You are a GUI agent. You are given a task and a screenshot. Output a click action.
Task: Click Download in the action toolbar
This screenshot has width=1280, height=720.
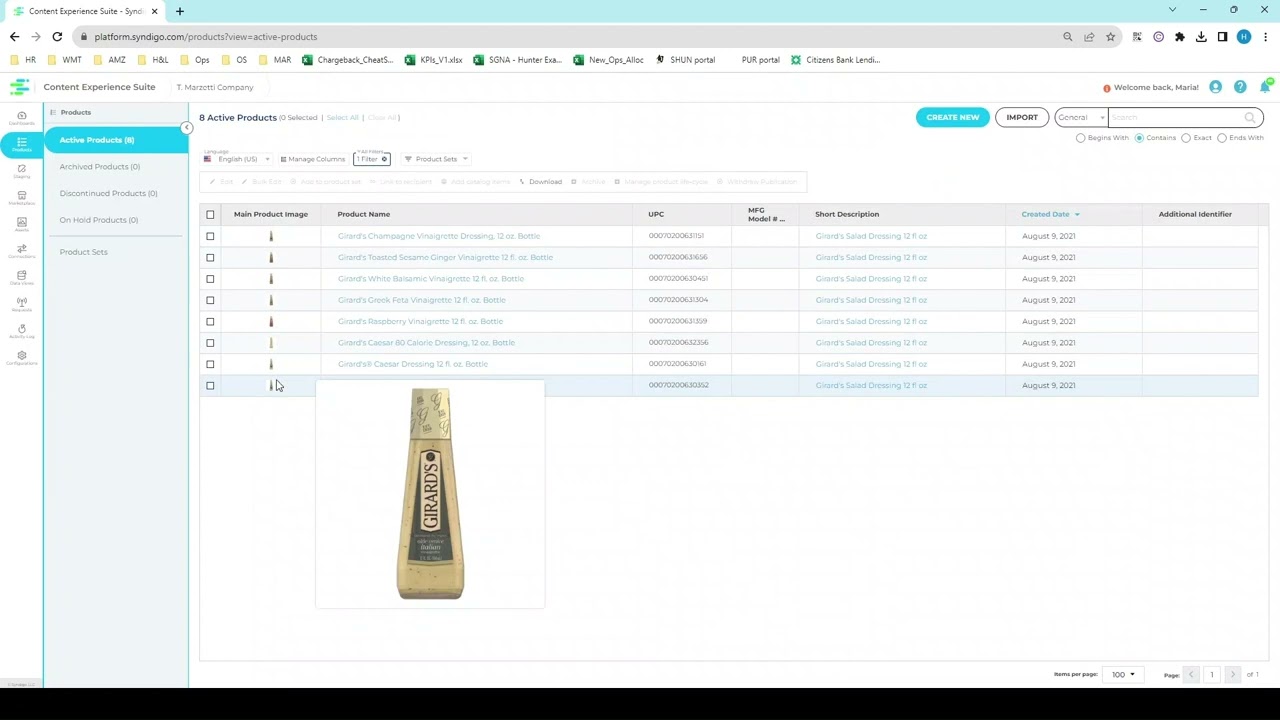click(x=541, y=182)
